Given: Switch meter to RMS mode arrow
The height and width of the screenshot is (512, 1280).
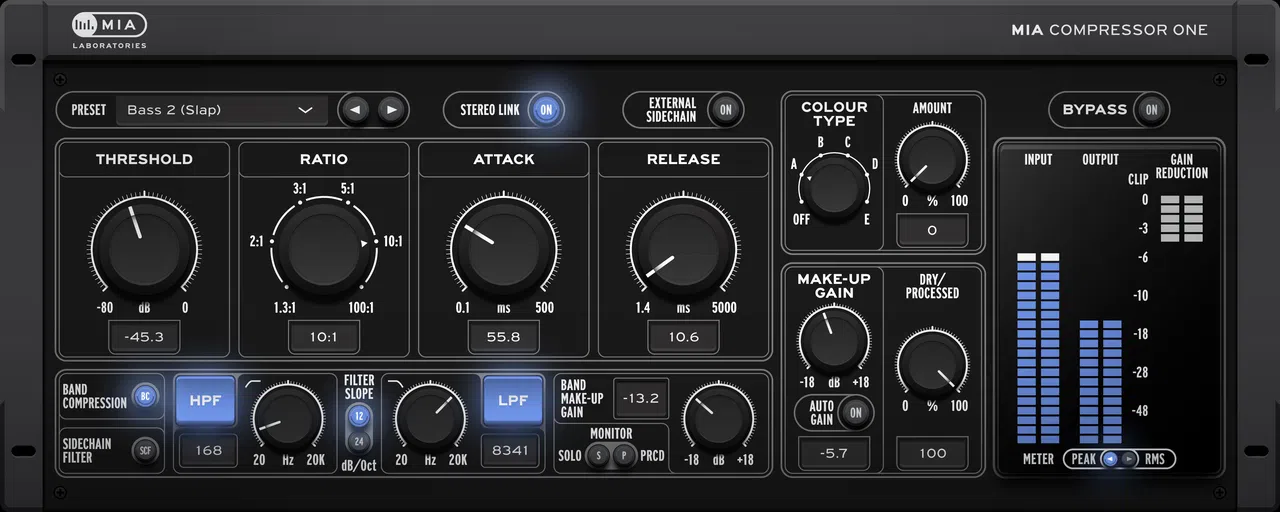Looking at the screenshot, I should point(1128,459).
